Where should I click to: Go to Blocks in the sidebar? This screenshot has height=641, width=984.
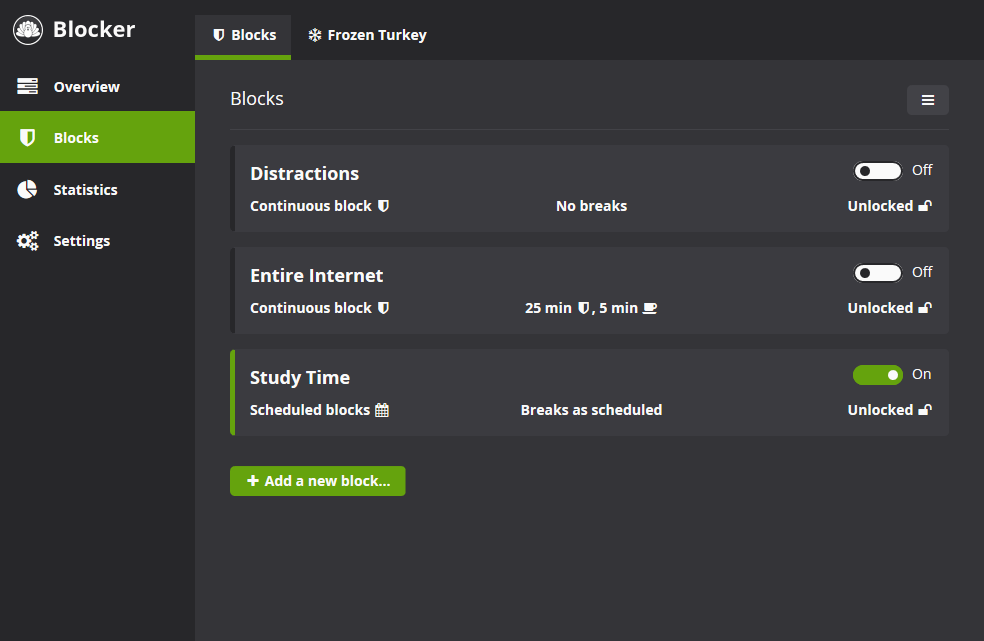(x=97, y=137)
